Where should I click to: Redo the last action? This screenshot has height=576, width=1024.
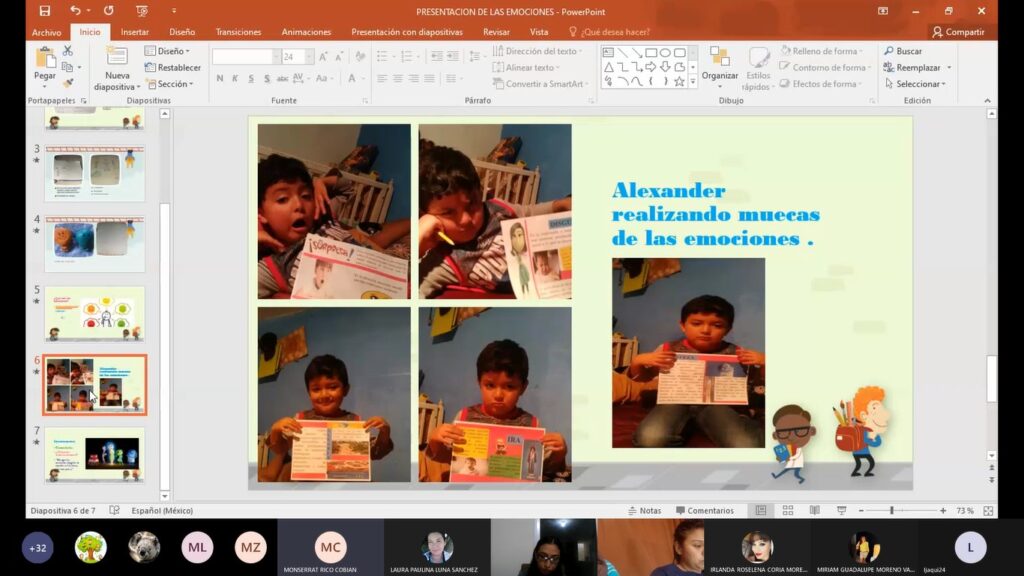[x=108, y=11]
